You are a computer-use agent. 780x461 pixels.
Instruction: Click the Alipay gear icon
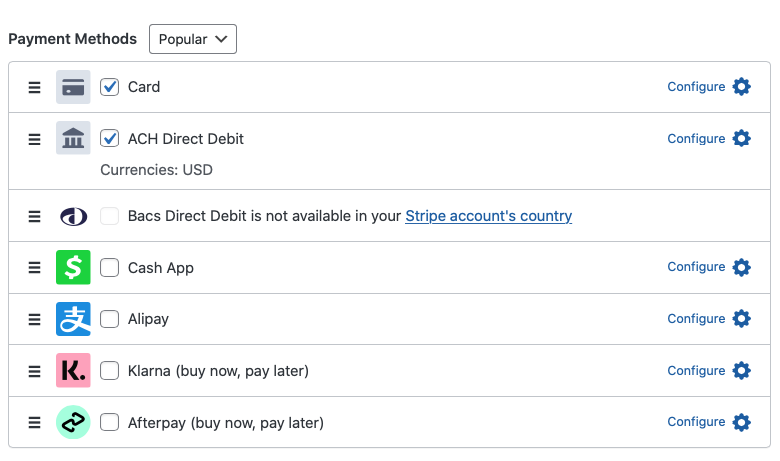(x=741, y=319)
